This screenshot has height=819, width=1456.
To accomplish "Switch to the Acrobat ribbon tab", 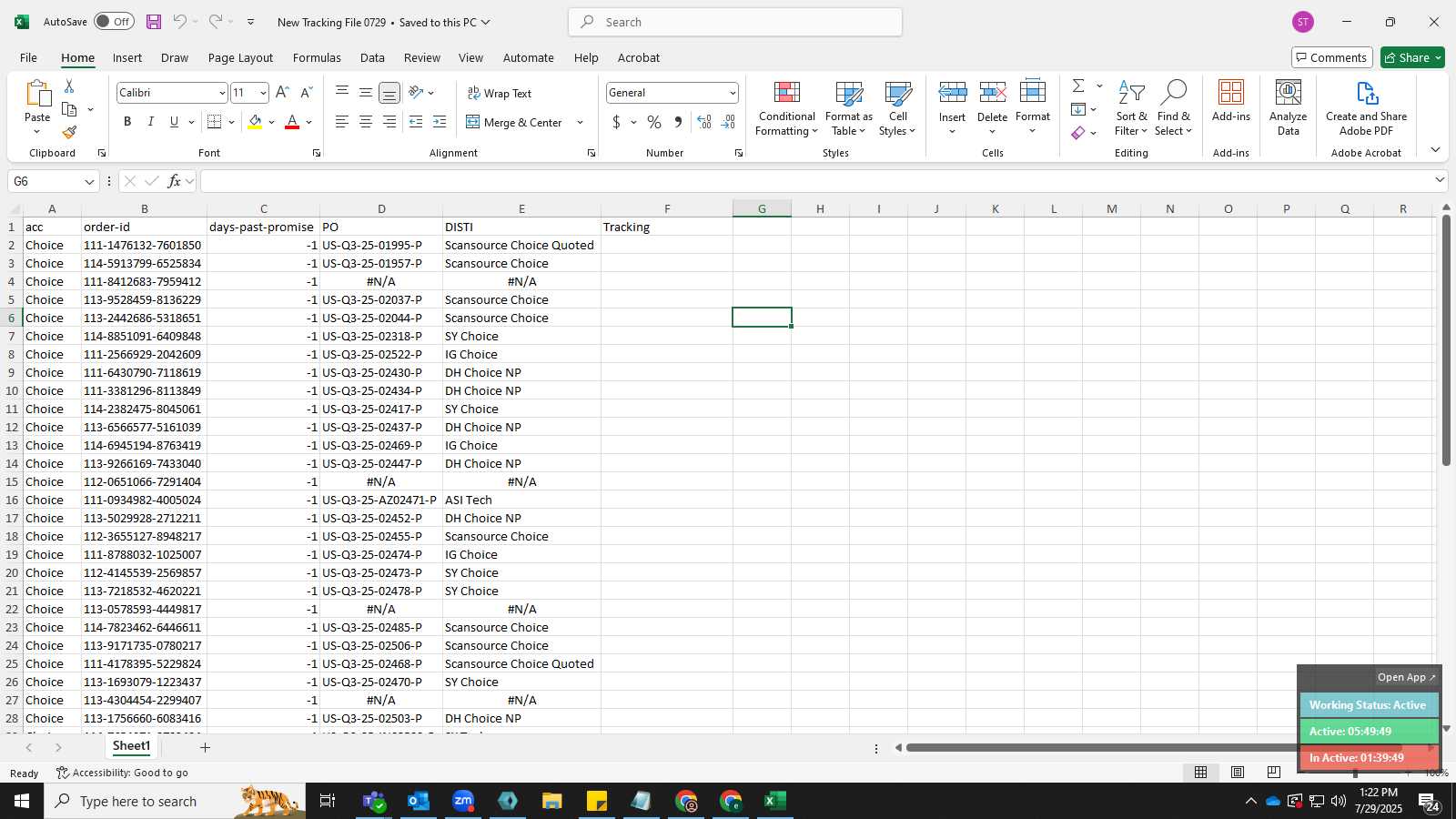I will [x=639, y=57].
